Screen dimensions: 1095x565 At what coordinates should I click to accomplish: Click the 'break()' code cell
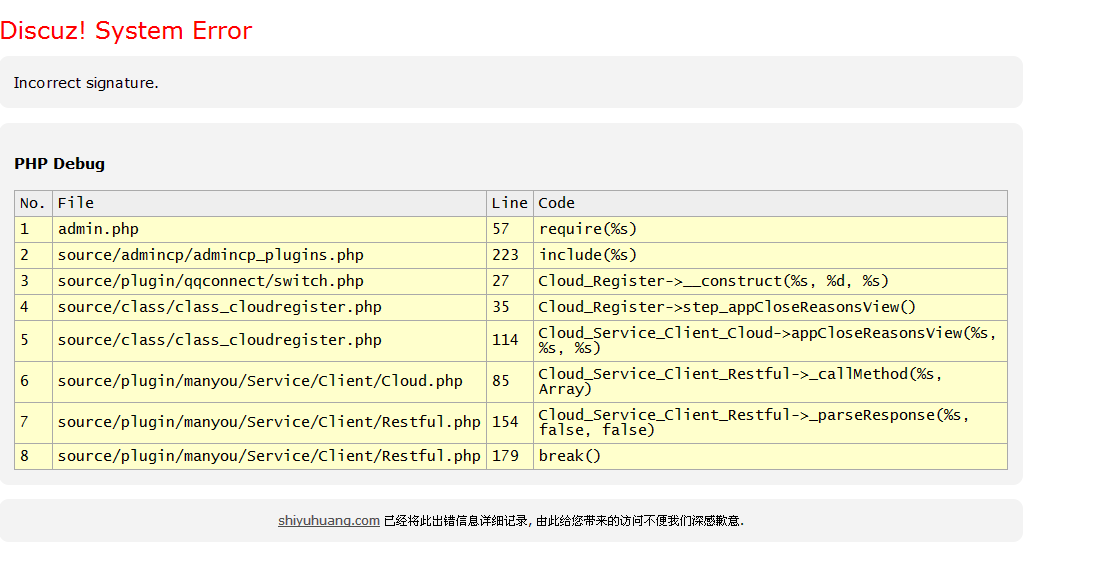[x=570, y=456]
